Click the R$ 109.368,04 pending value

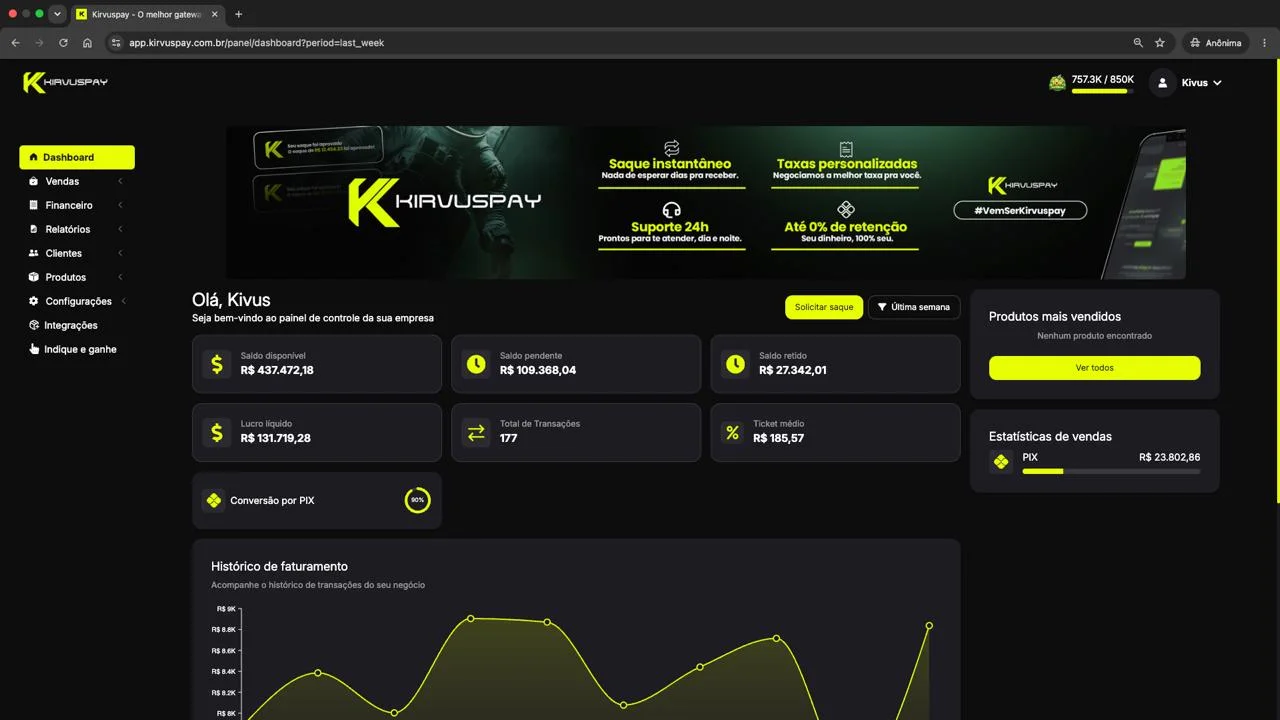538,370
